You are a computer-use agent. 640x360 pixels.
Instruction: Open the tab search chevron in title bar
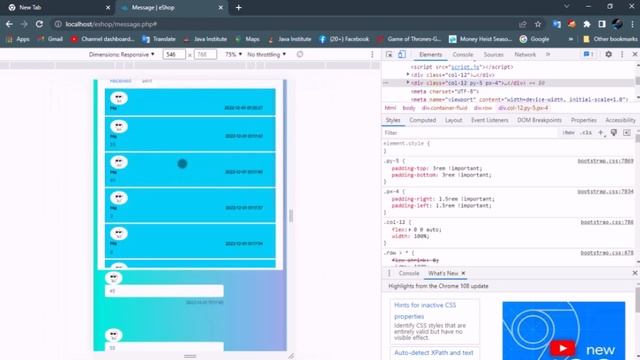566,7
